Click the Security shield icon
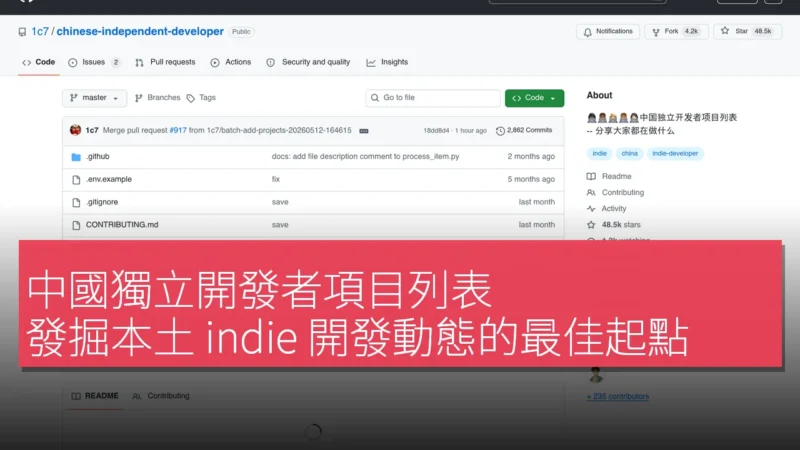The image size is (800, 450). point(270,62)
